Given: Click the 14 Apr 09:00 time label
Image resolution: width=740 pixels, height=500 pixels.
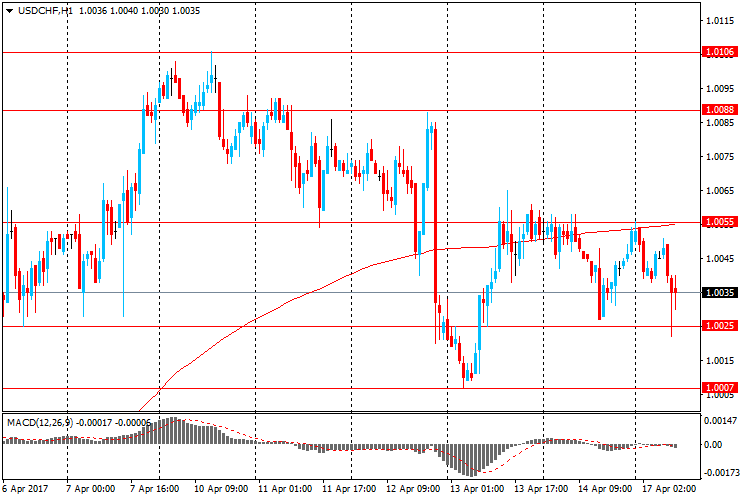Looking at the screenshot, I should [606, 489].
